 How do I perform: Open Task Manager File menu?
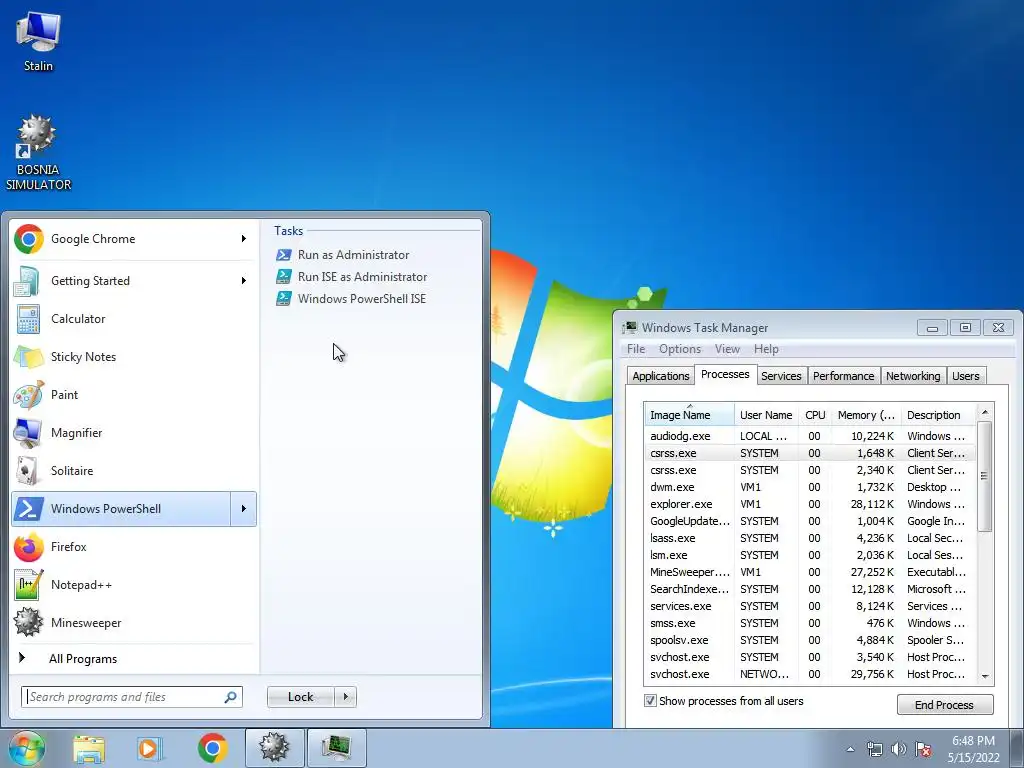click(x=636, y=349)
